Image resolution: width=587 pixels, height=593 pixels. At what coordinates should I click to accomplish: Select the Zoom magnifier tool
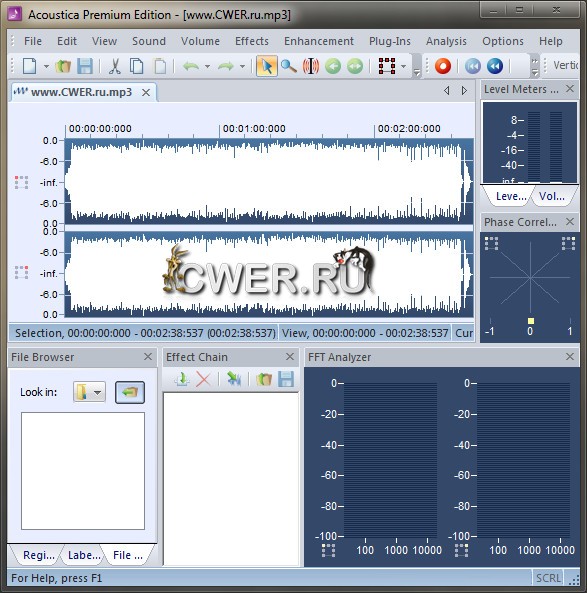click(x=289, y=66)
